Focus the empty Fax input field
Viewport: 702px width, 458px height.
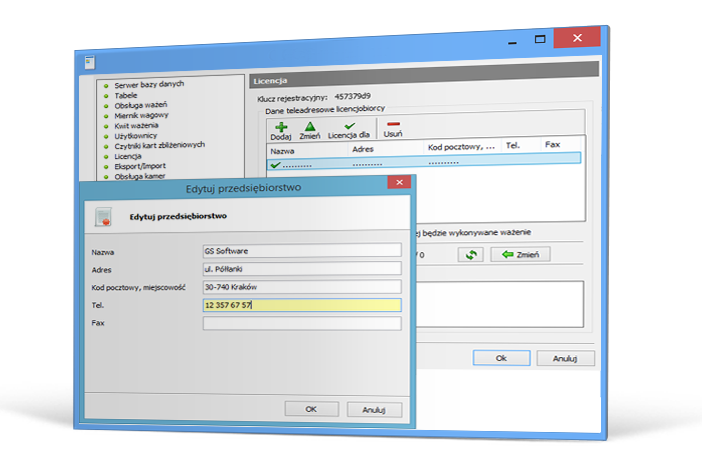tap(301, 323)
